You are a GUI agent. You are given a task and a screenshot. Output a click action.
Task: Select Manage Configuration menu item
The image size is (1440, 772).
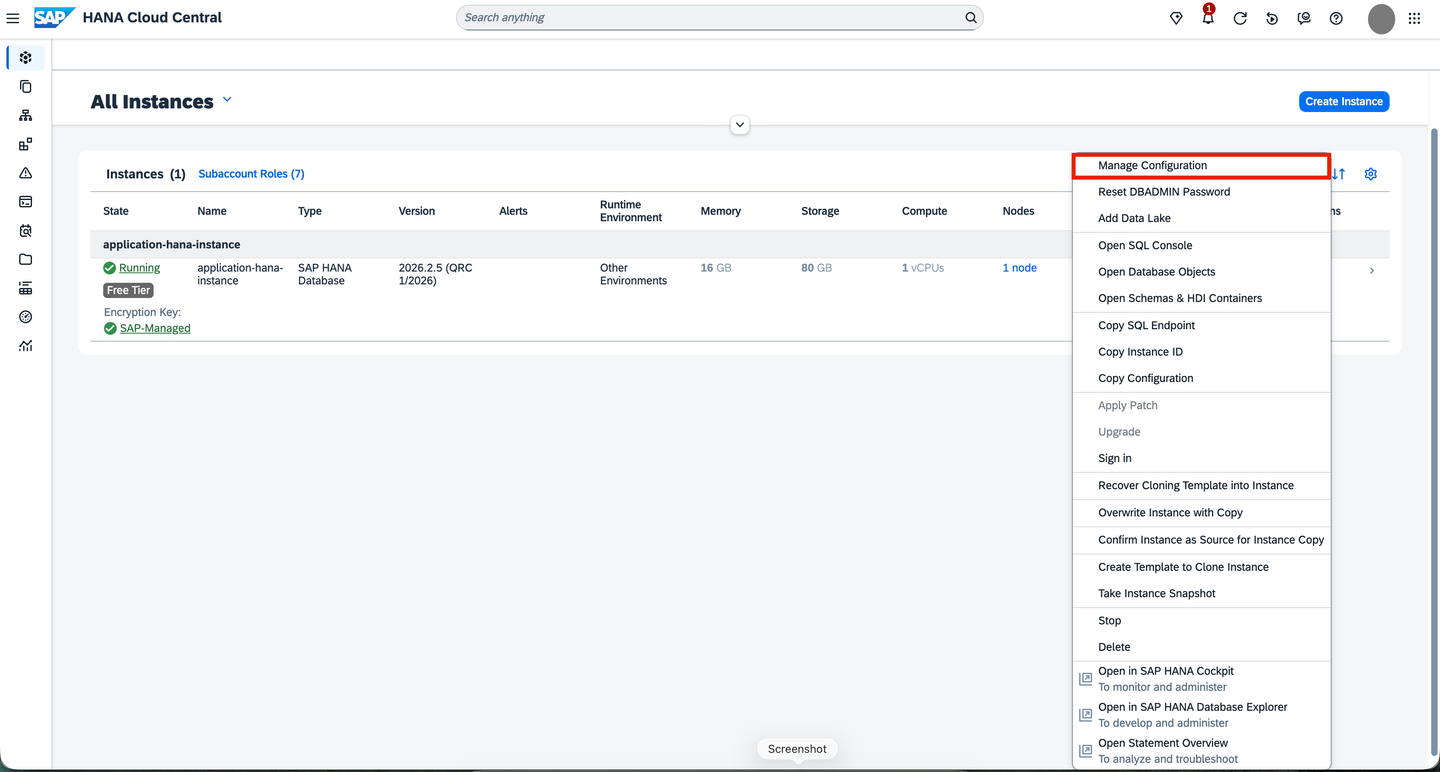[x=1201, y=166]
